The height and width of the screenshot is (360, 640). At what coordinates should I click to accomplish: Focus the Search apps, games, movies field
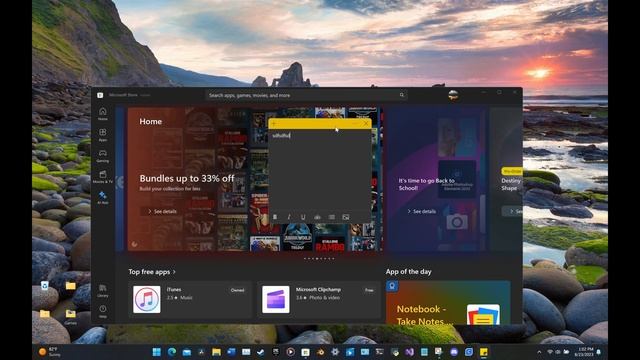(306, 95)
